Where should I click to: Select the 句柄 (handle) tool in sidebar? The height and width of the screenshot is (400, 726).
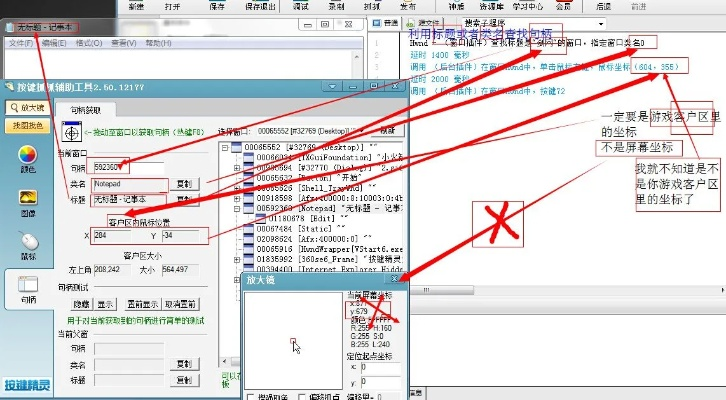(27, 290)
